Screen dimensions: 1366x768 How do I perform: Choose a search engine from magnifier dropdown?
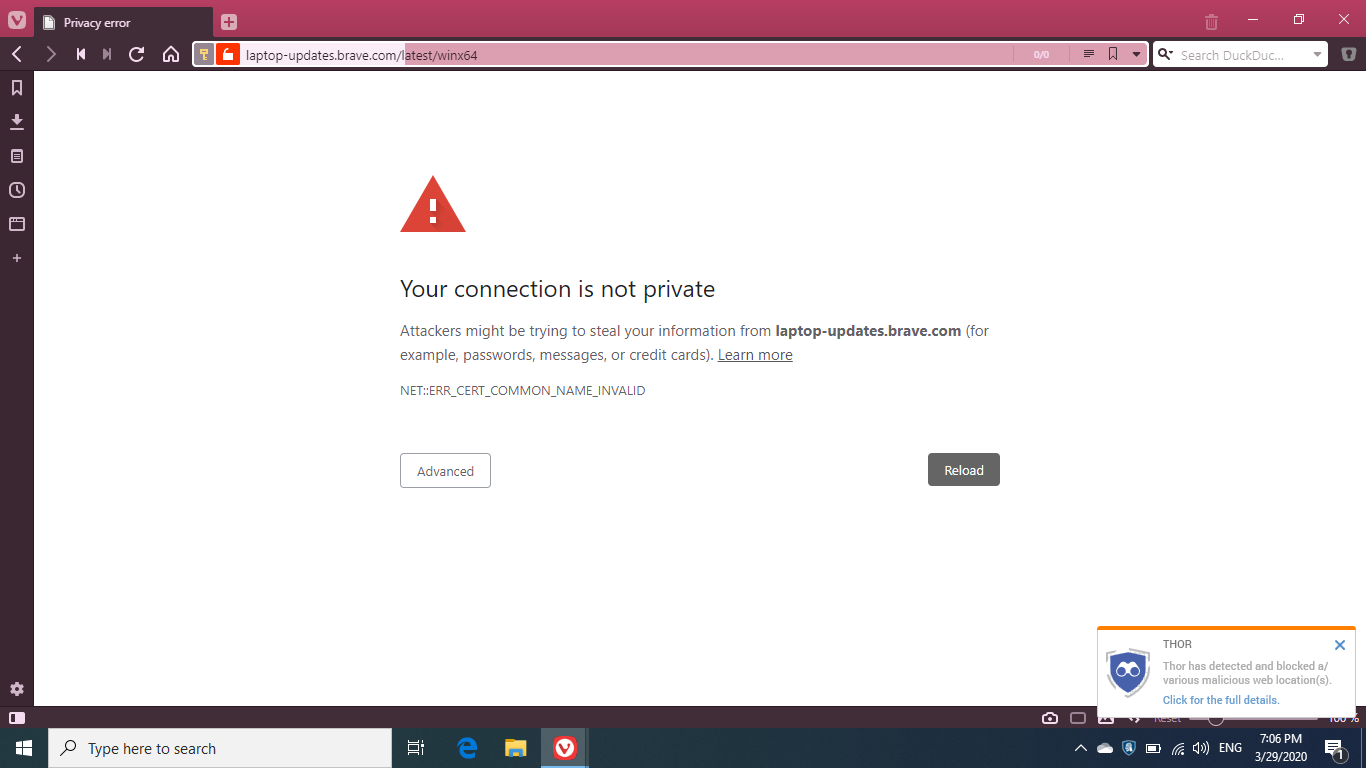click(x=1165, y=55)
